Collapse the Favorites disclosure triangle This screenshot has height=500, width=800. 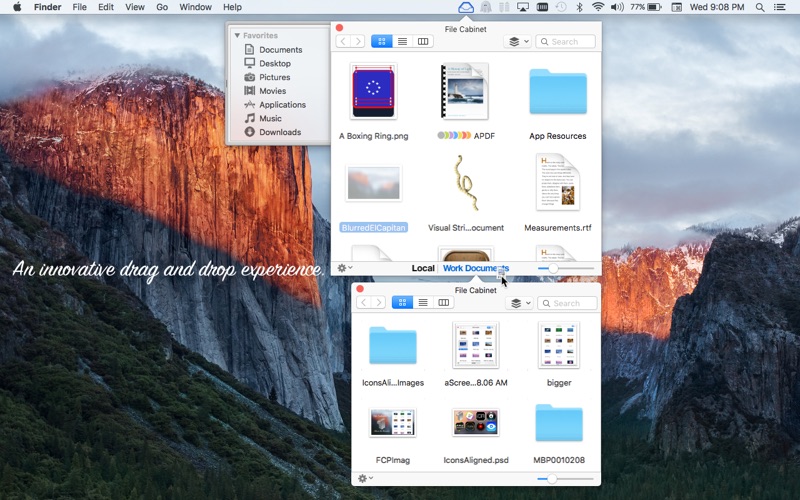click(237, 35)
